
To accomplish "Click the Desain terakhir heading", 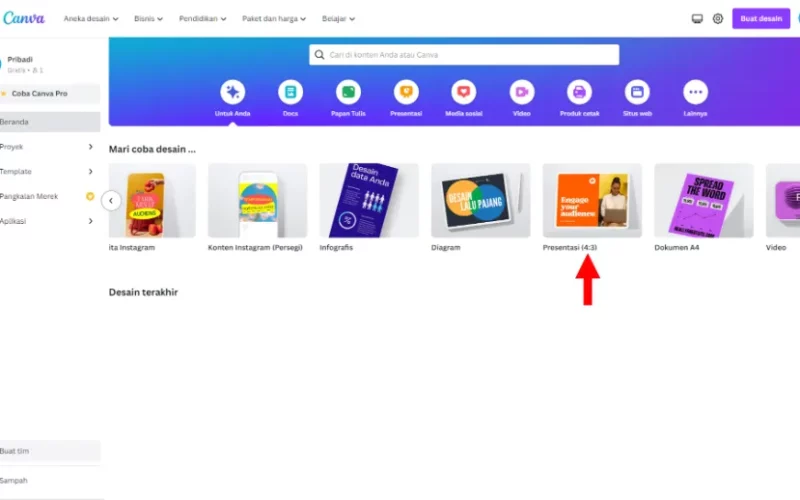I will [143, 292].
